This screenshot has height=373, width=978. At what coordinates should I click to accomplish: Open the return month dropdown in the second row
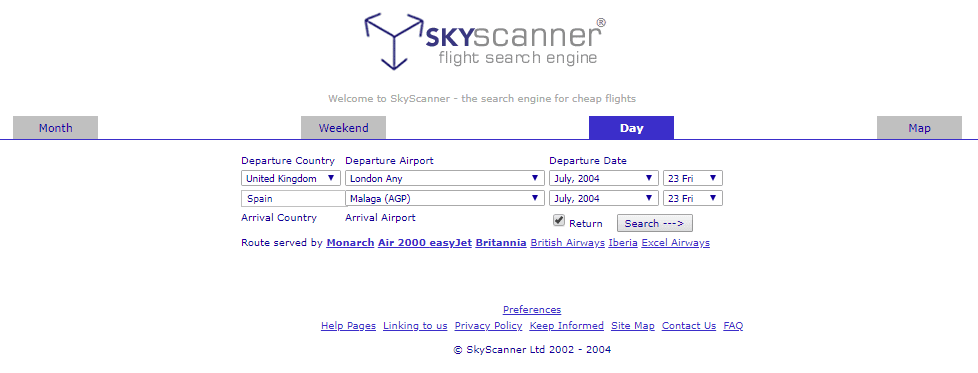pos(604,198)
